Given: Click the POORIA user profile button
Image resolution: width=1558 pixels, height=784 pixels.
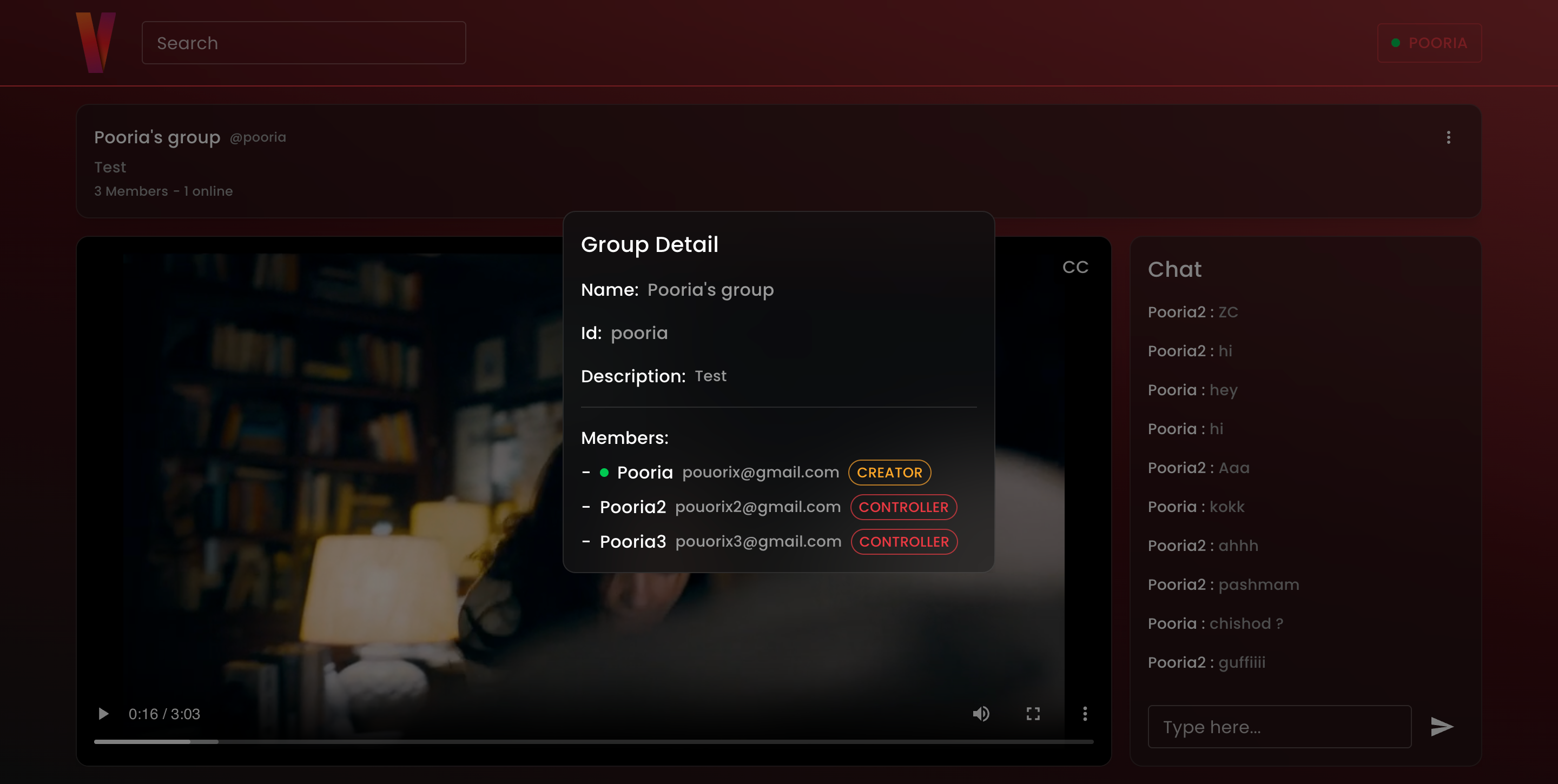Looking at the screenshot, I should tap(1429, 43).
